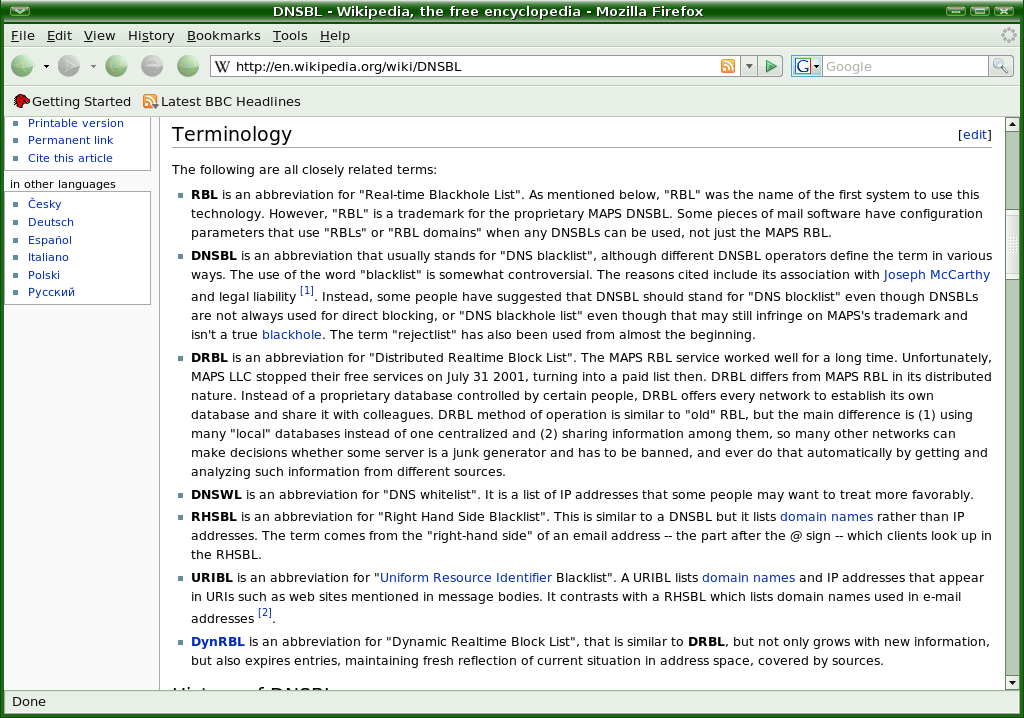The height and width of the screenshot is (718, 1024).
Task: Click the Terminology heading text
Action: 232,134
